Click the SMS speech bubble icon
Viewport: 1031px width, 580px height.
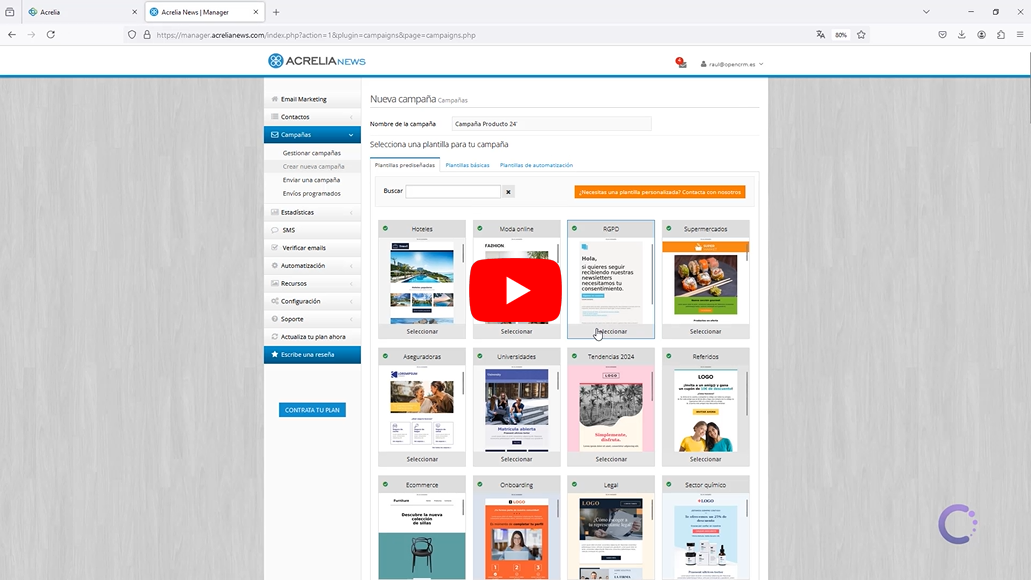[x=274, y=230]
